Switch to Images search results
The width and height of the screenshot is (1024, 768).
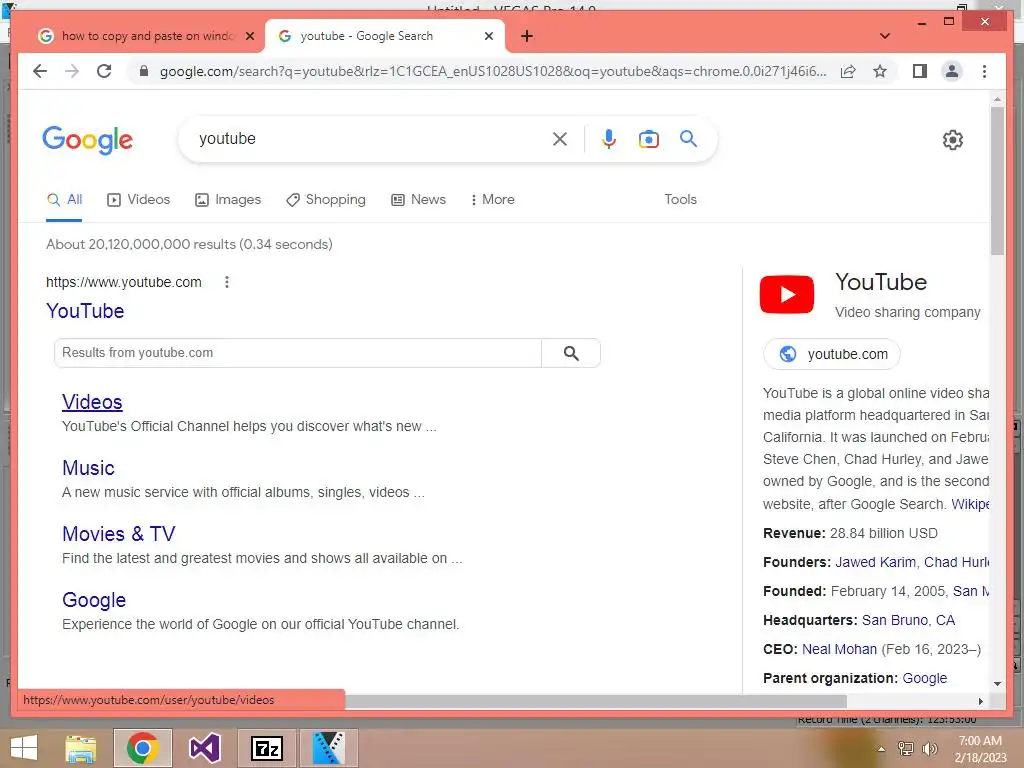pyautogui.click(x=228, y=200)
